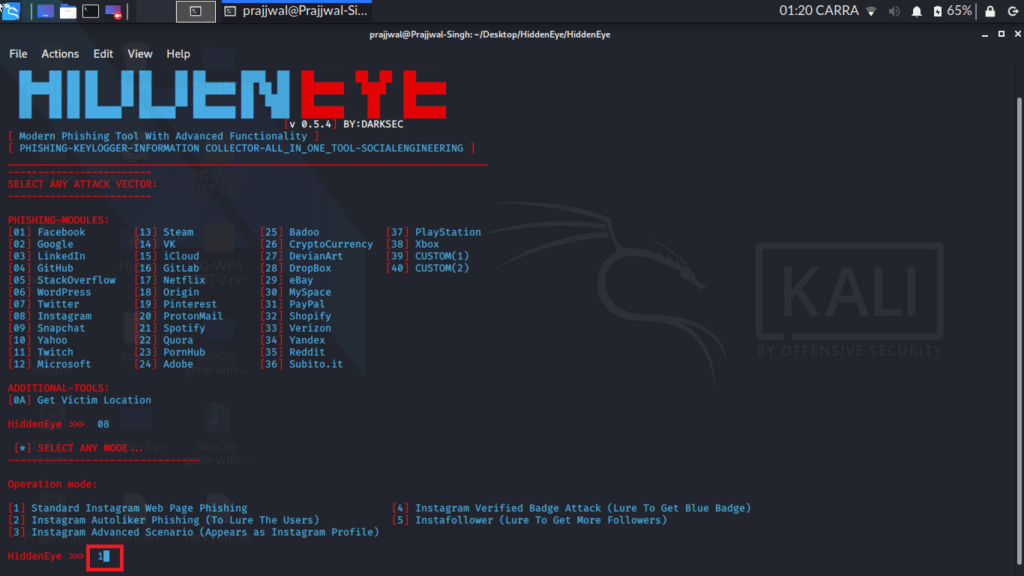The height and width of the screenshot is (576, 1024).
Task: Click the "SELECT ANY ATTACK VECTOR:" heading
Action: (82, 184)
